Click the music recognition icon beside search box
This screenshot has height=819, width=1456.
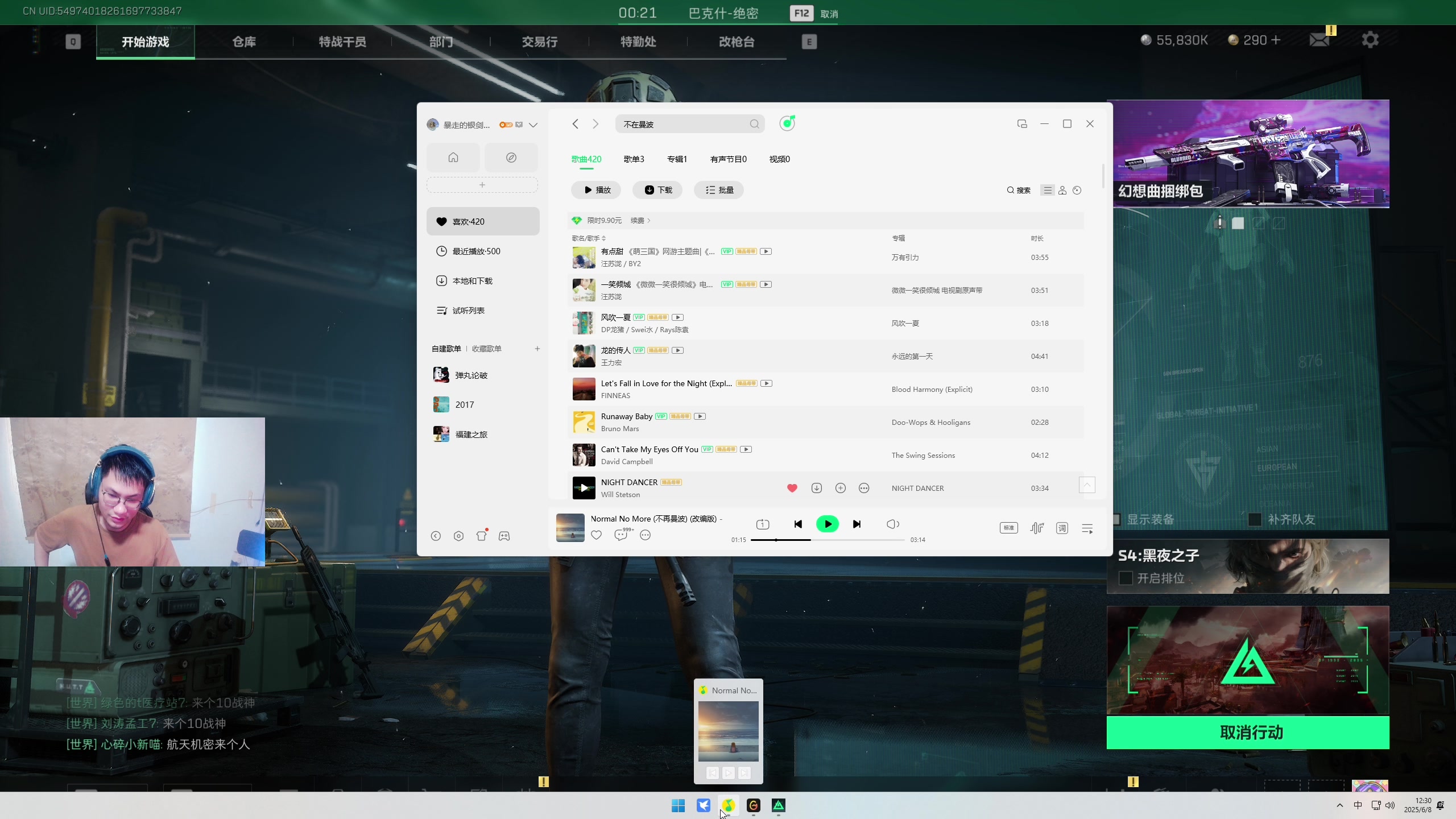[787, 123]
